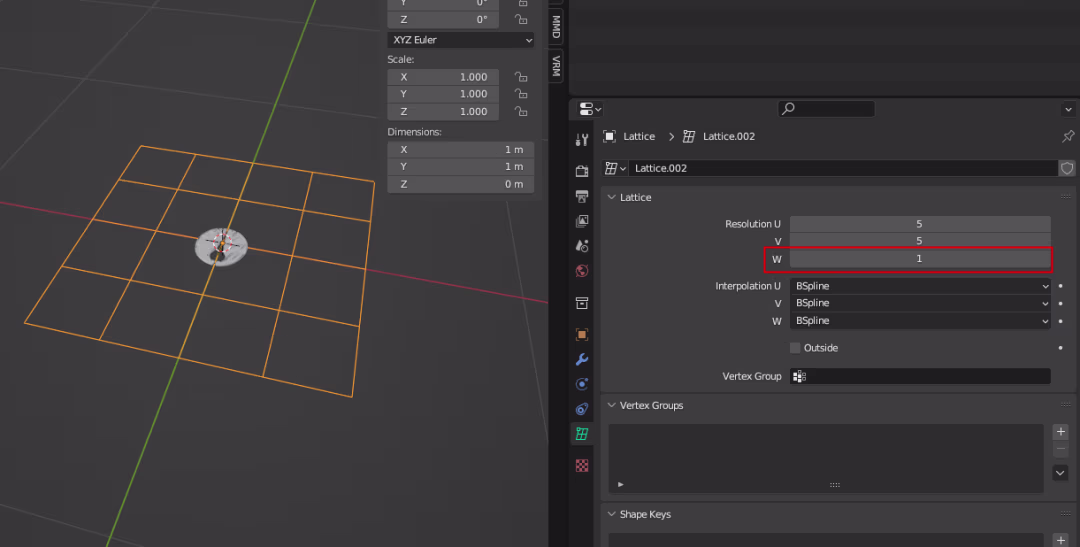Click the Scale Z value field
Viewport: 1080px width, 547px height.
tap(443, 111)
